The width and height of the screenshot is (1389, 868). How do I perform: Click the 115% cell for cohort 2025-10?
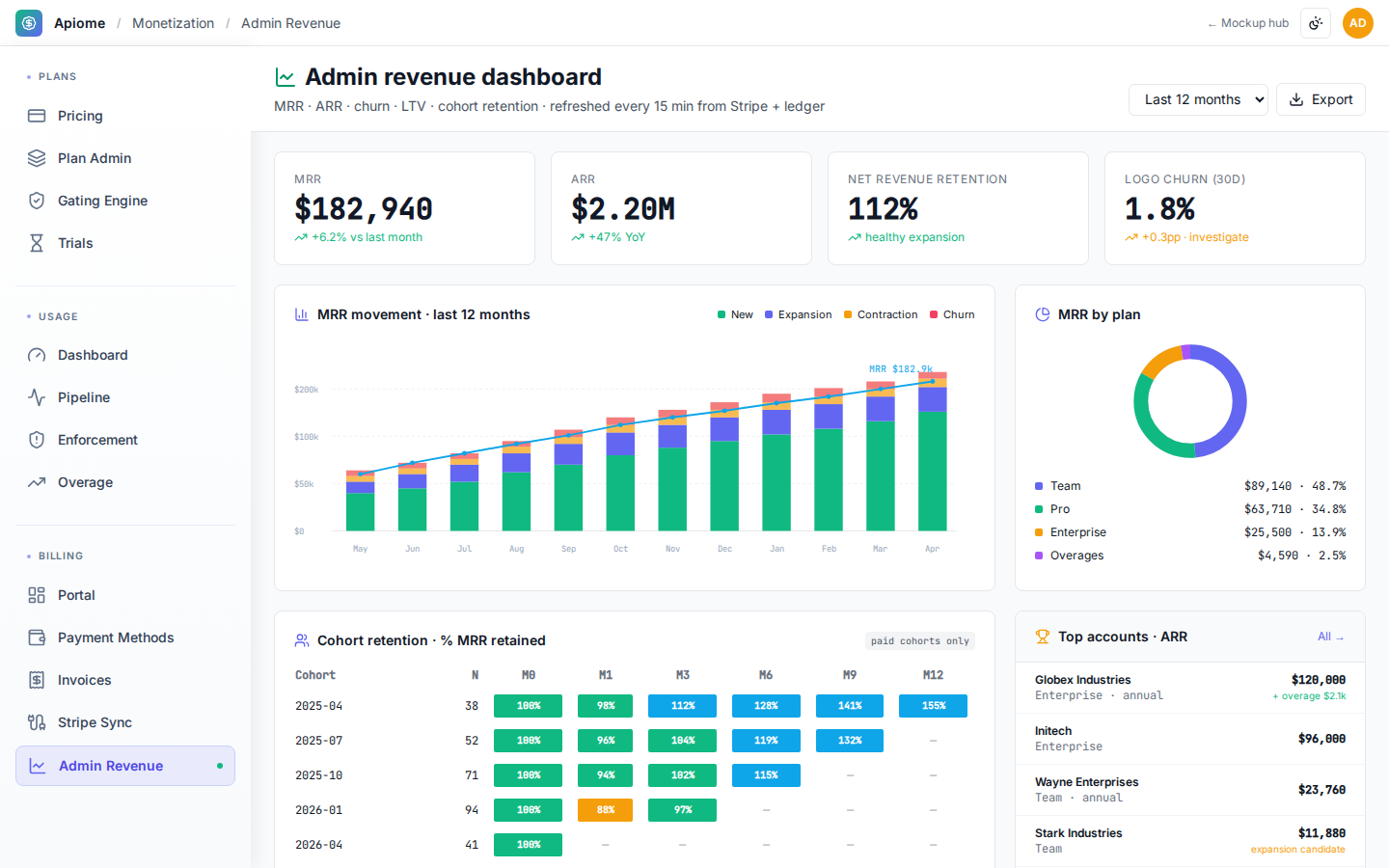click(x=766, y=775)
